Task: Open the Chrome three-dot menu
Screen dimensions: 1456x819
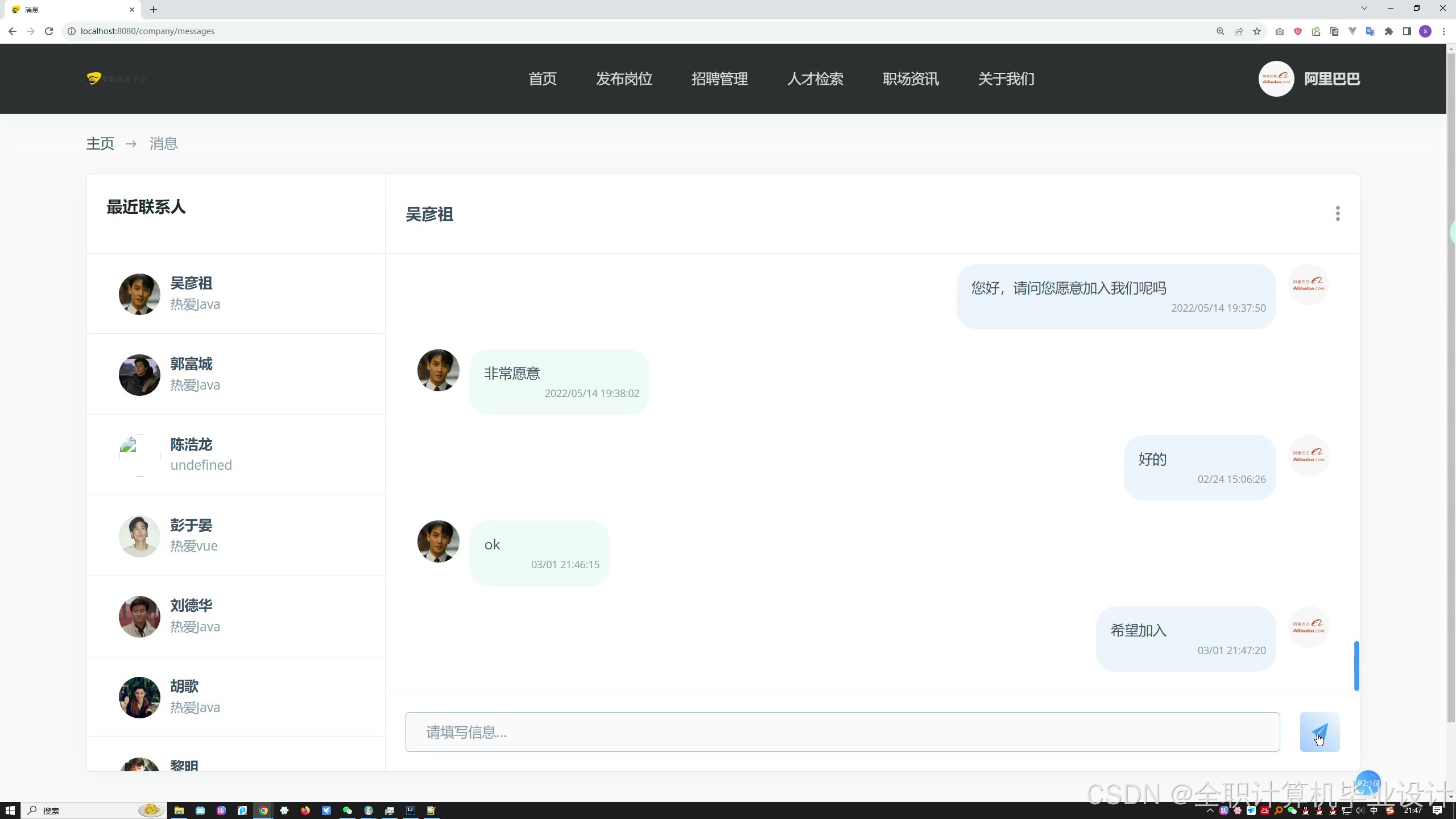Action: point(1443,31)
